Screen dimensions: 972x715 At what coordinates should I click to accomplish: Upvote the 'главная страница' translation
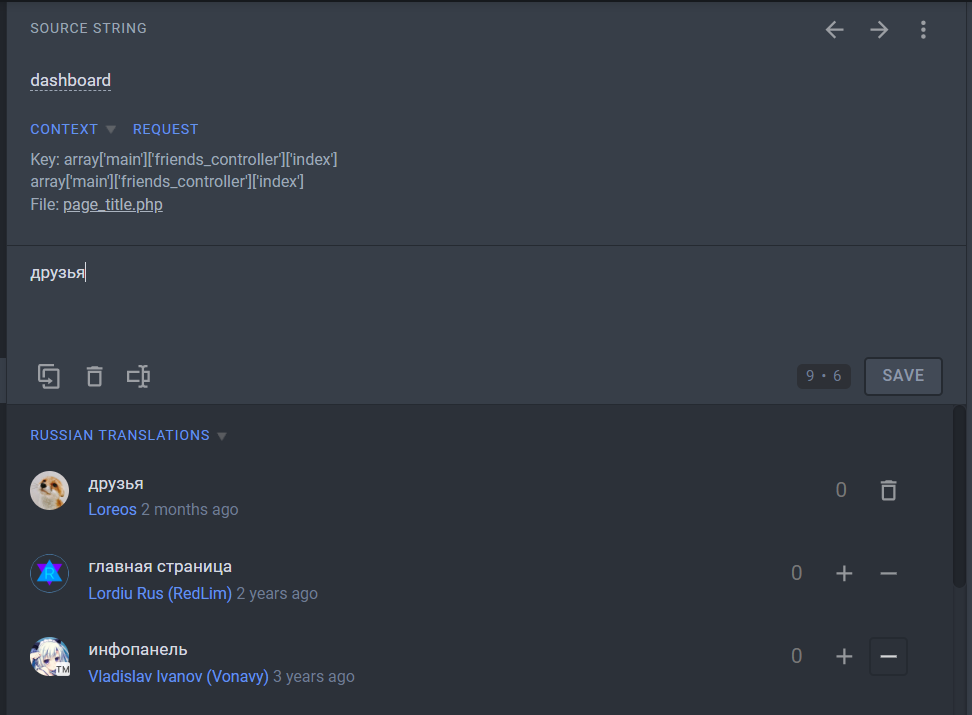pos(844,573)
